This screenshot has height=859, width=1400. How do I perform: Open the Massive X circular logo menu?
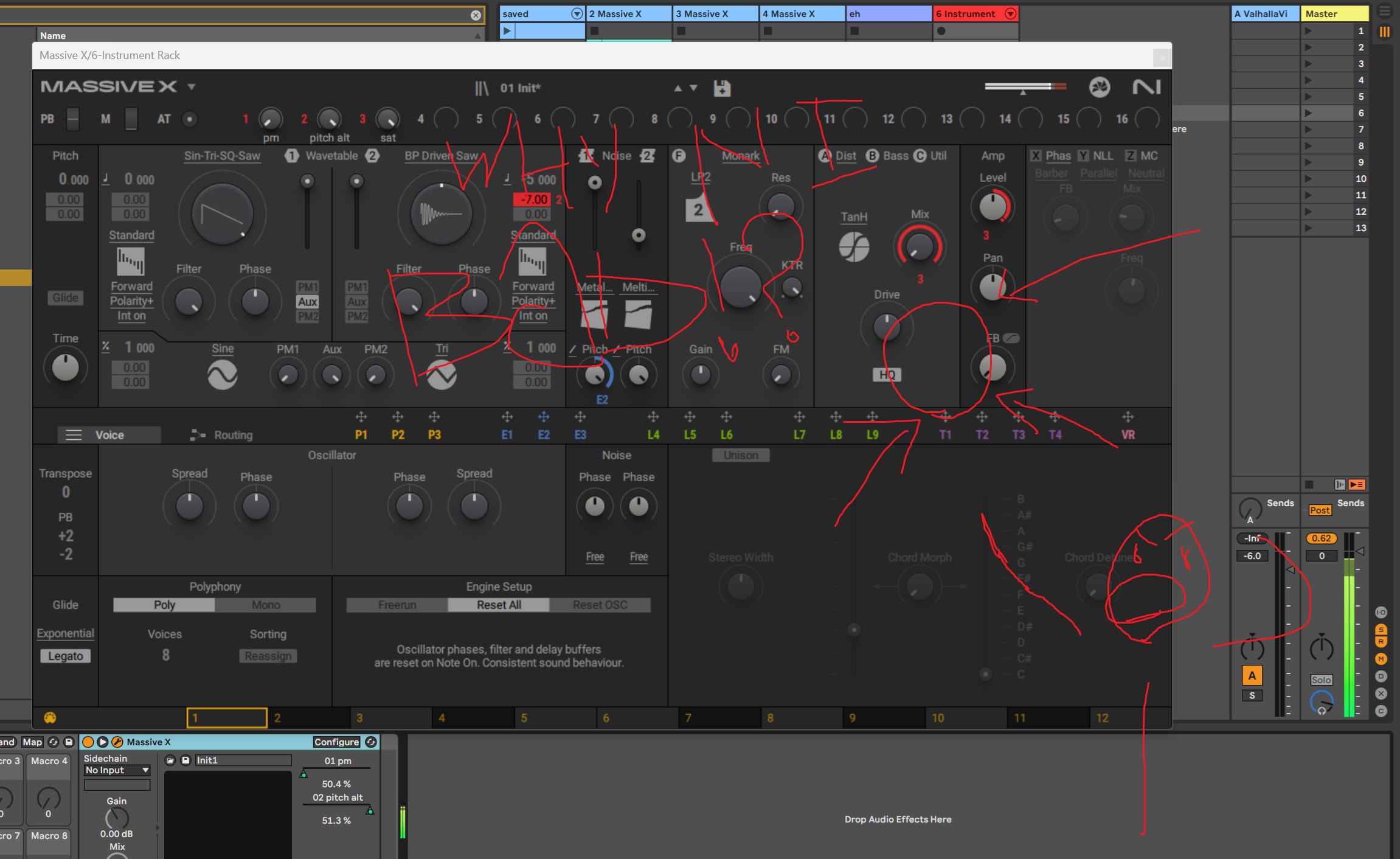pyautogui.click(x=1099, y=88)
